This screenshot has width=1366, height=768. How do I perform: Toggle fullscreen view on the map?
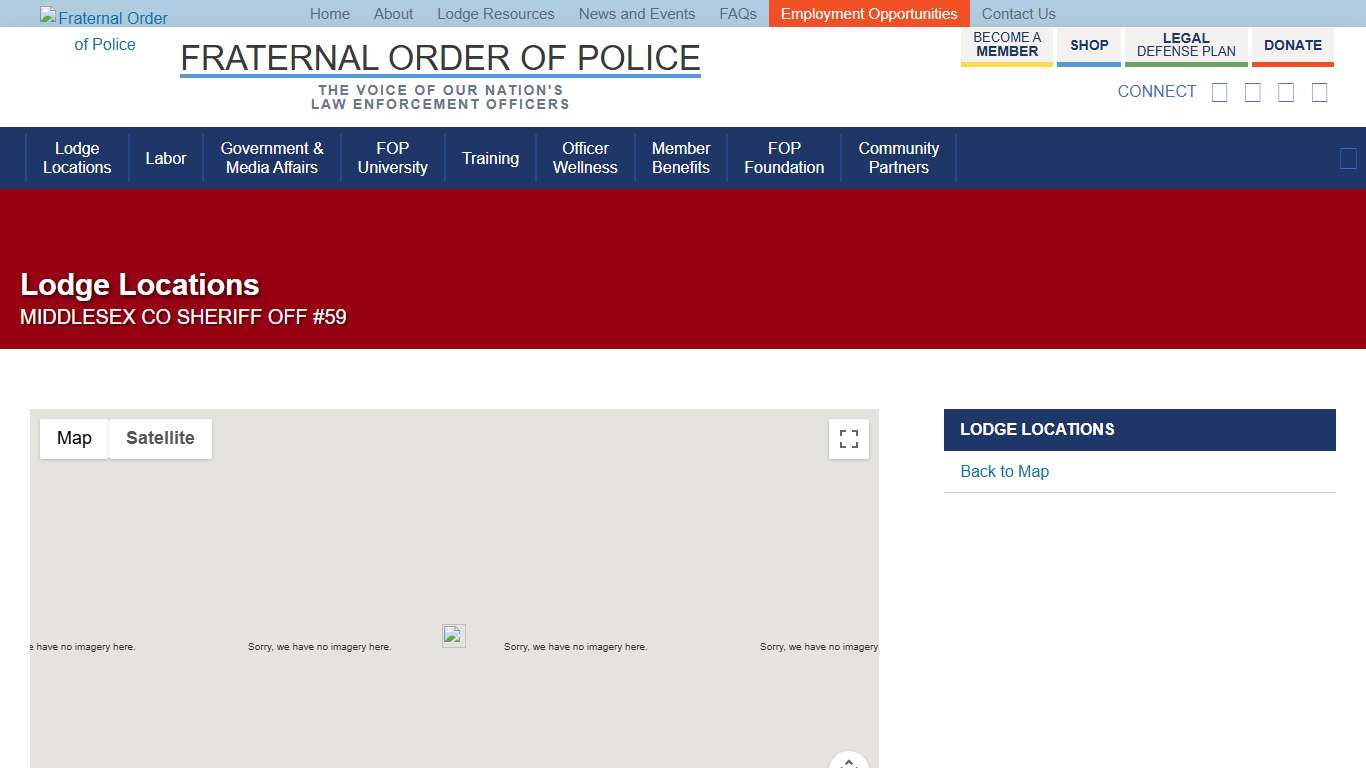pyautogui.click(x=848, y=439)
